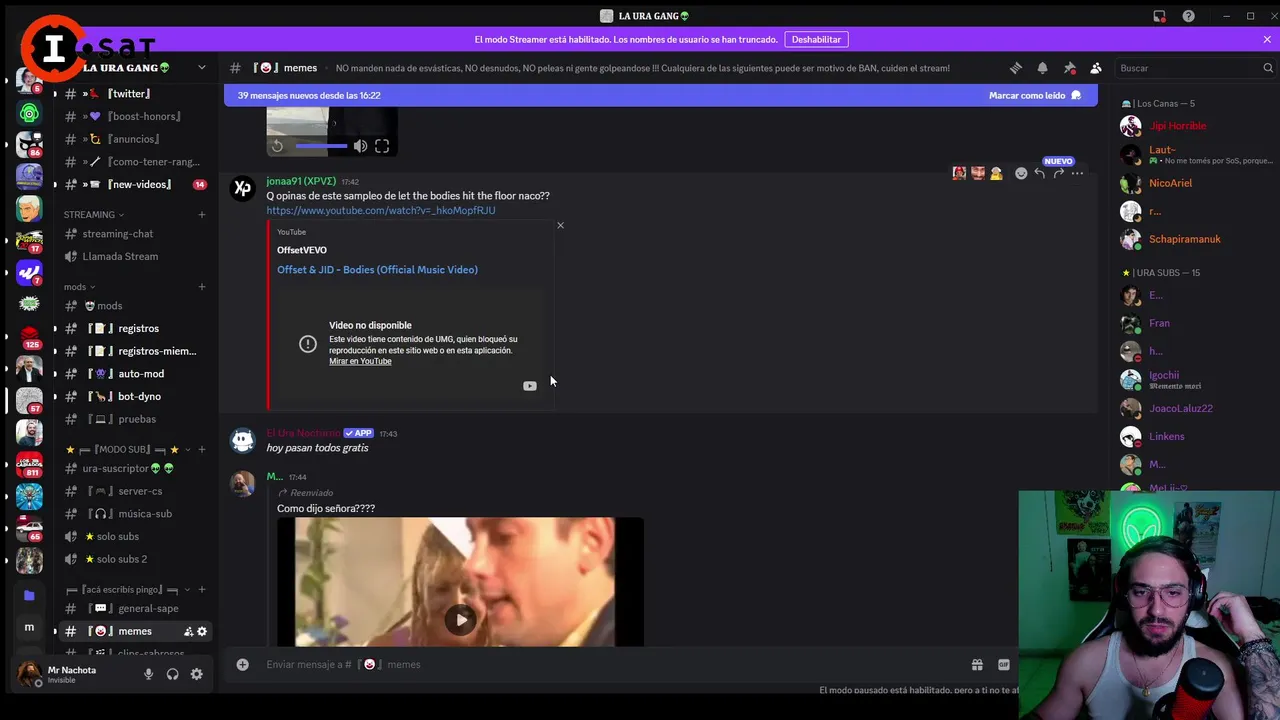Collapse the STREAMING category
The height and width of the screenshot is (720, 1280).
(x=93, y=215)
